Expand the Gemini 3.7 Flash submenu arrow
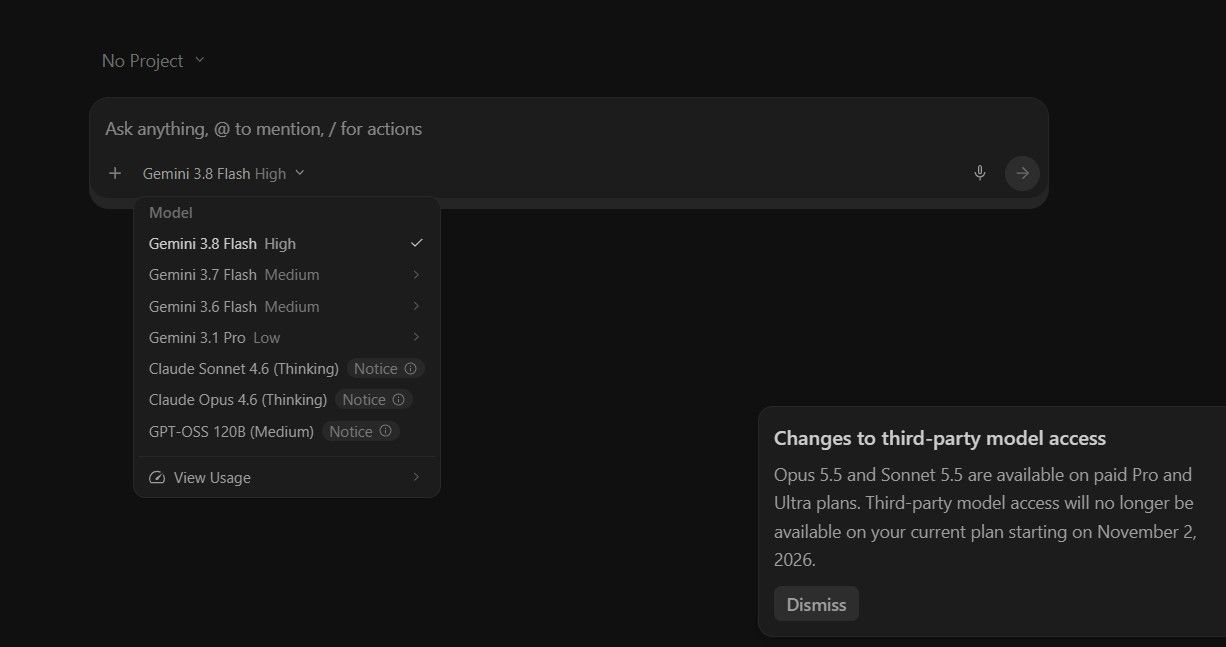 [416, 274]
